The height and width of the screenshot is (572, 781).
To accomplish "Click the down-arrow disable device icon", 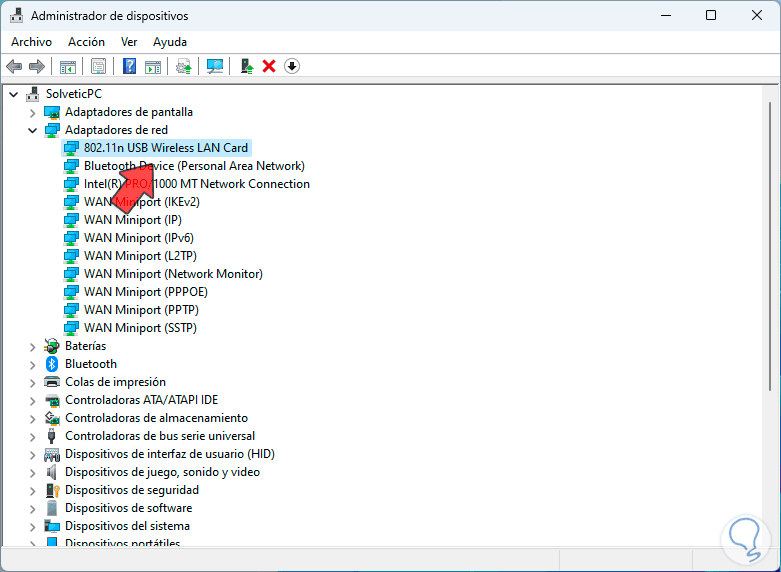I will (x=292, y=66).
